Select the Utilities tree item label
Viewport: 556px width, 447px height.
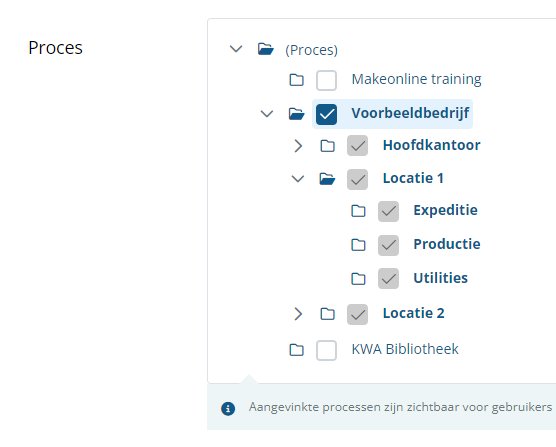coord(440,278)
